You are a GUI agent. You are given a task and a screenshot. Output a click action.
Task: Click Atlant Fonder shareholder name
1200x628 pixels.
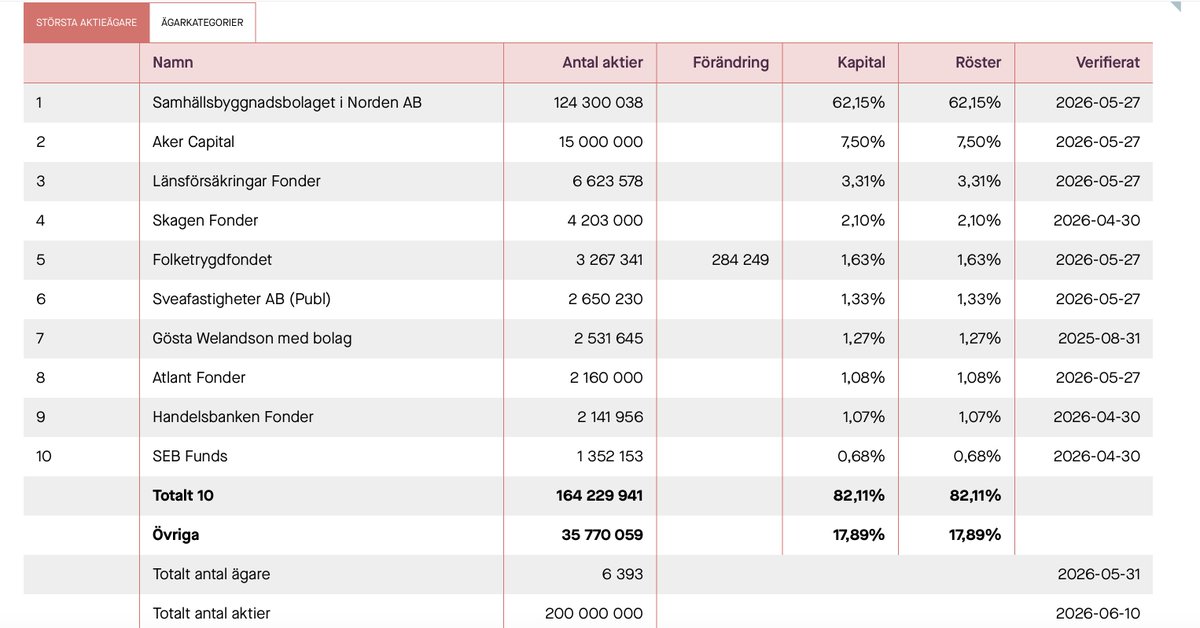tap(199, 378)
